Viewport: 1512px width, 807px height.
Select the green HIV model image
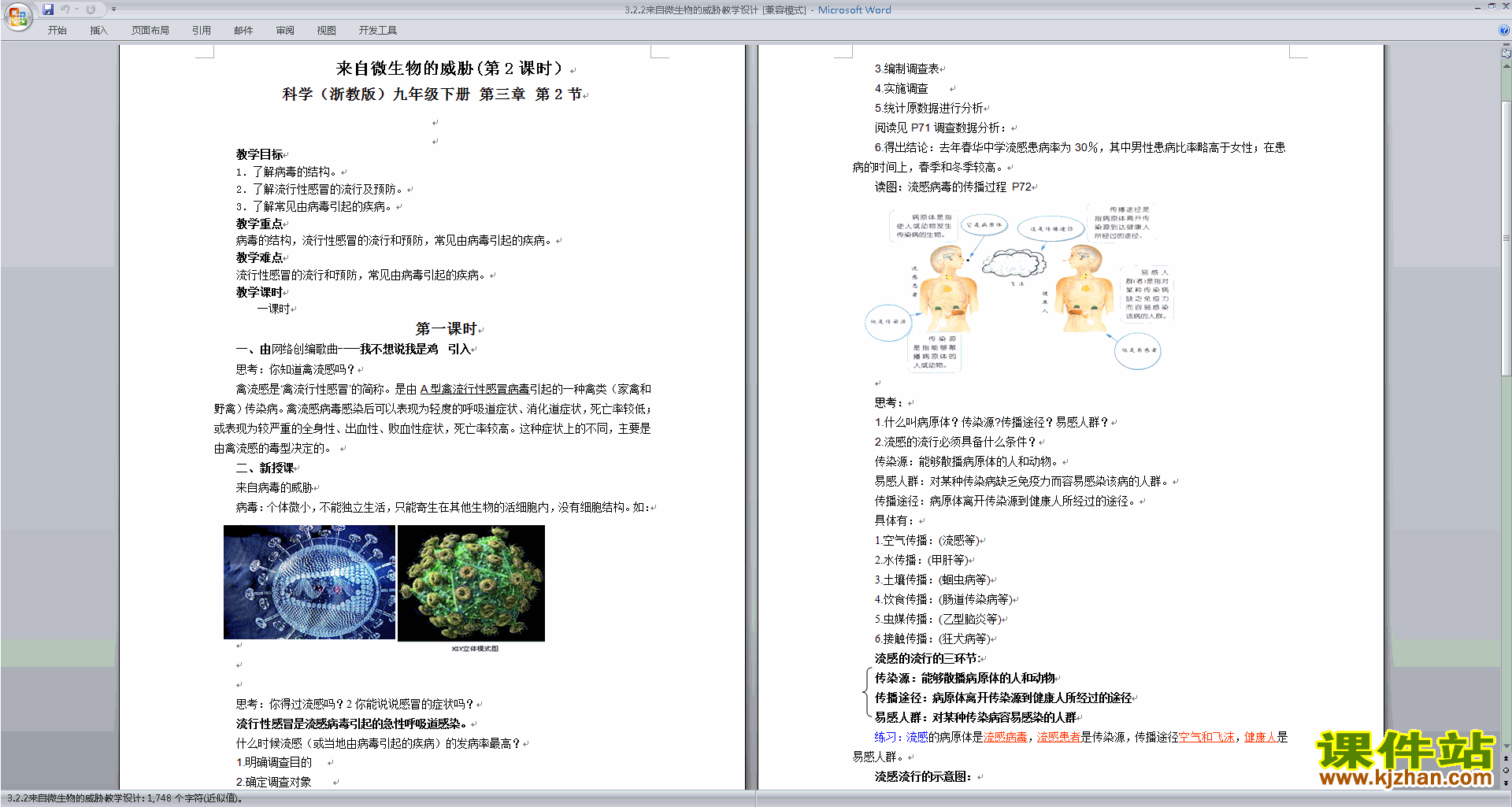[471, 583]
